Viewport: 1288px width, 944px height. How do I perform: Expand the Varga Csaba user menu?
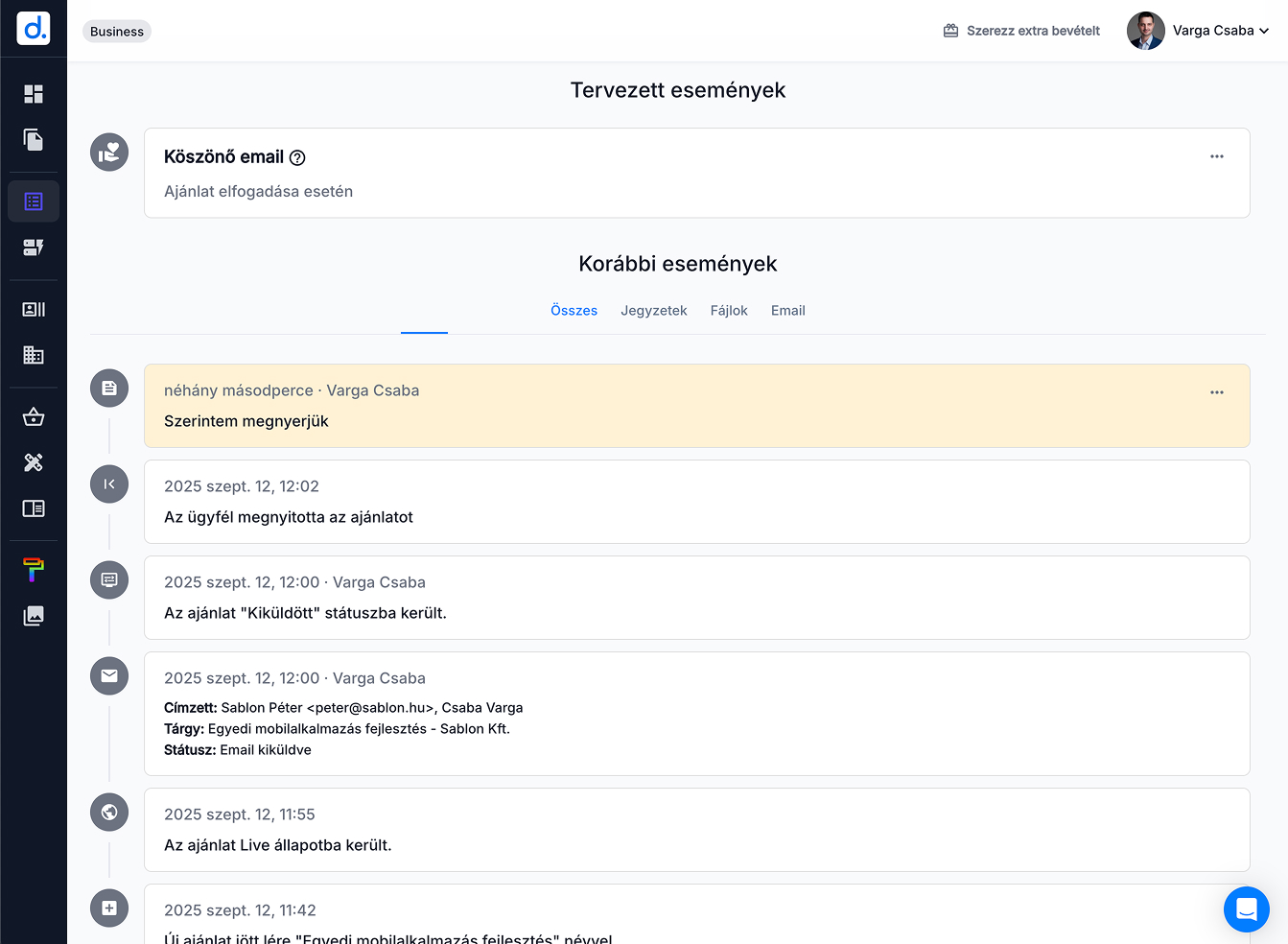tap(1199, 31)
